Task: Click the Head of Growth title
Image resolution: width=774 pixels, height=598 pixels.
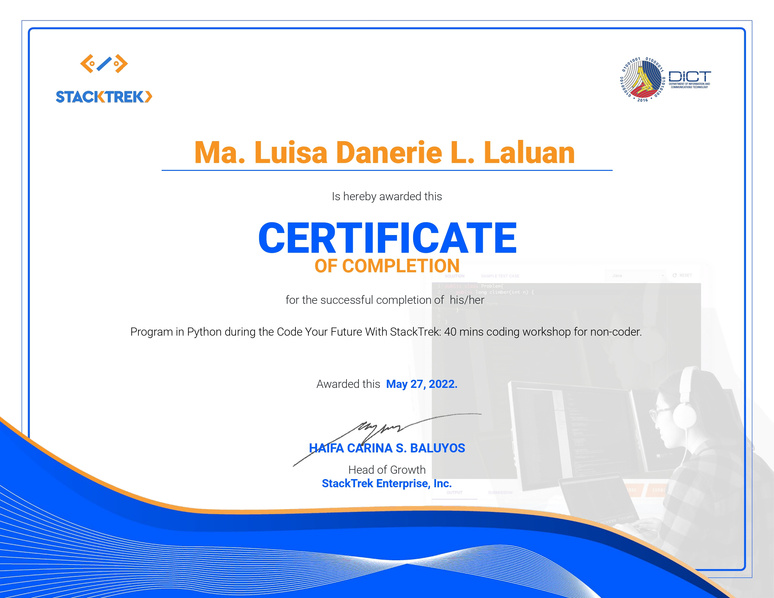Action: [387, 470]
